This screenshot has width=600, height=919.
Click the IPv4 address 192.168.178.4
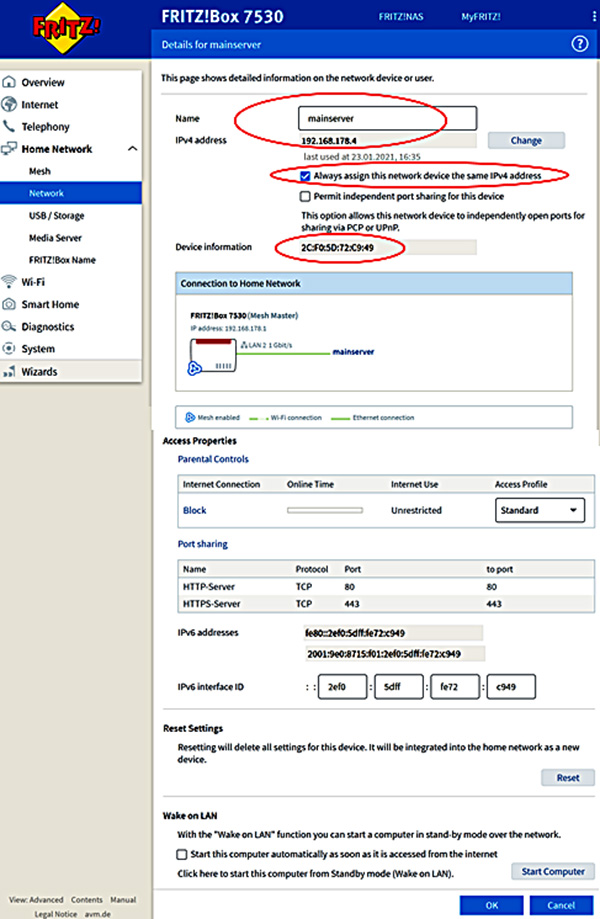[329, 141]
